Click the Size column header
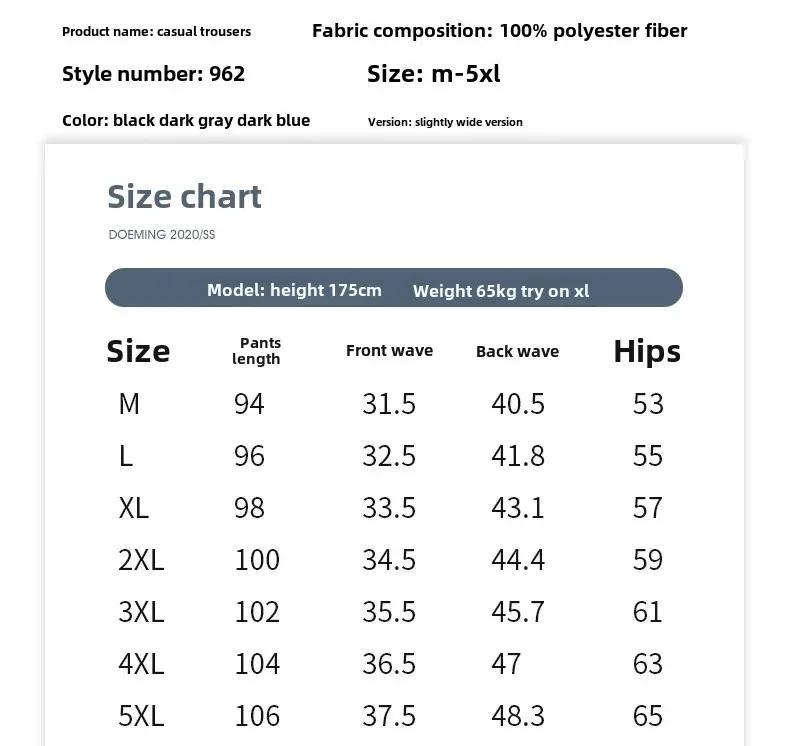 138,351
